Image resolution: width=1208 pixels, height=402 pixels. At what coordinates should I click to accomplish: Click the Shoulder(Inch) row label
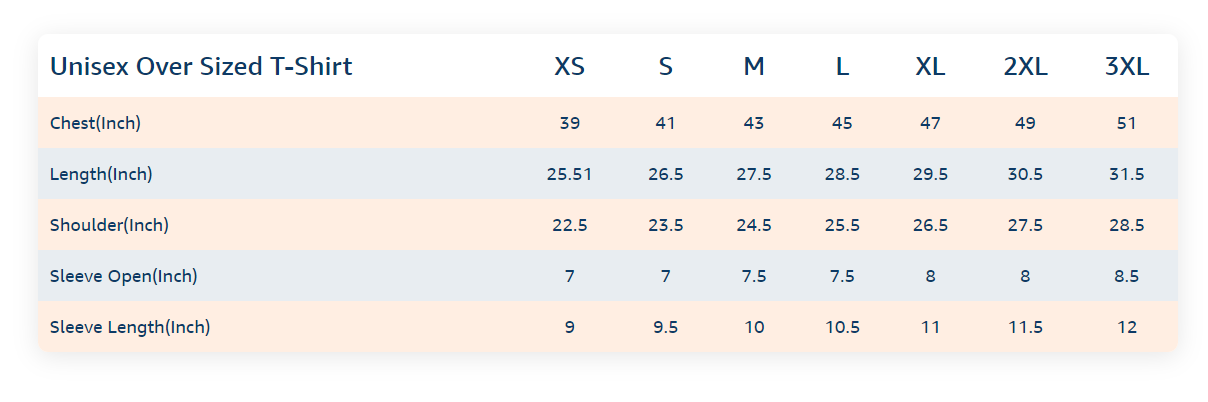click(109, 225)
